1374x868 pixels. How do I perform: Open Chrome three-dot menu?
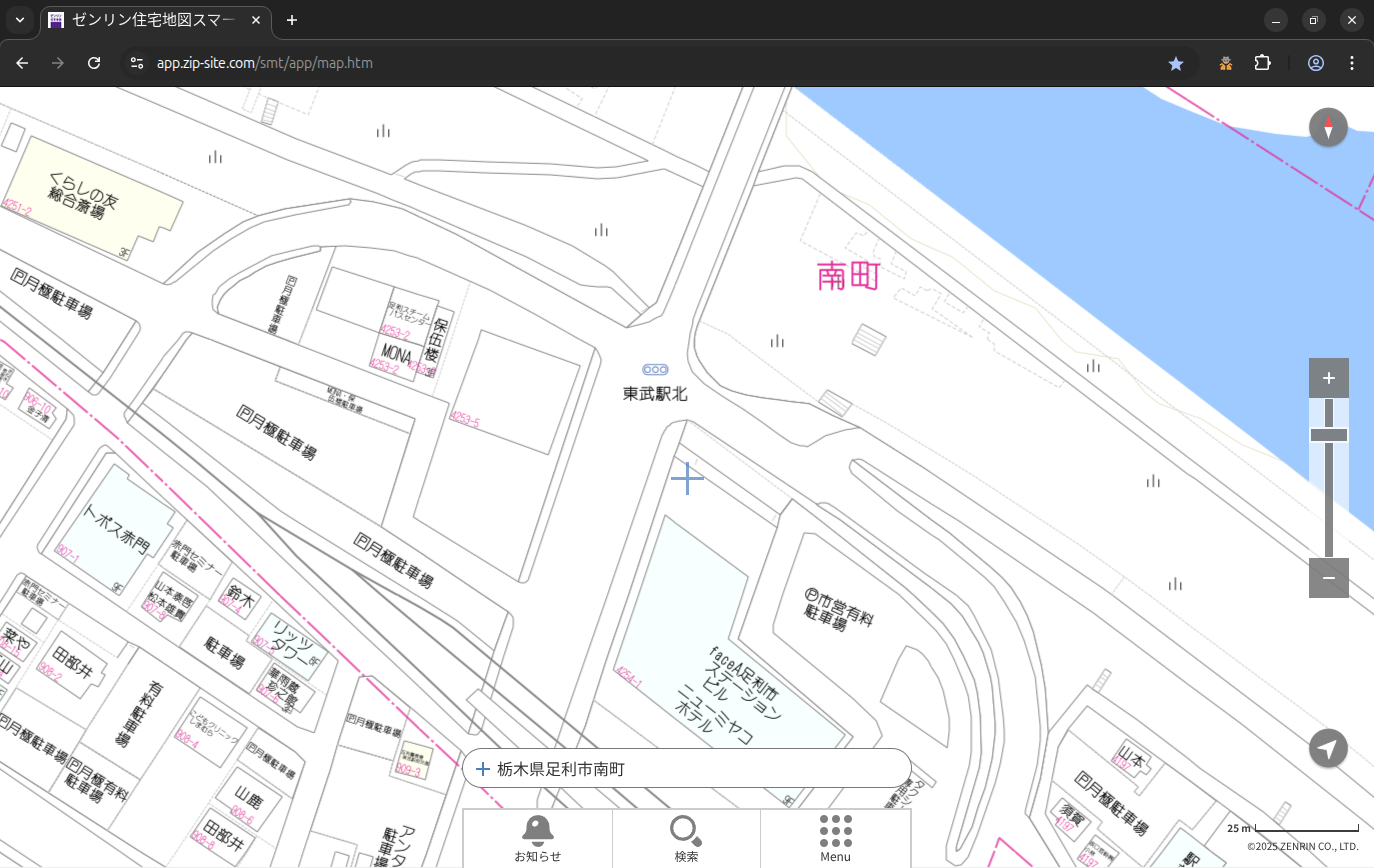(x=1352, y=63)
